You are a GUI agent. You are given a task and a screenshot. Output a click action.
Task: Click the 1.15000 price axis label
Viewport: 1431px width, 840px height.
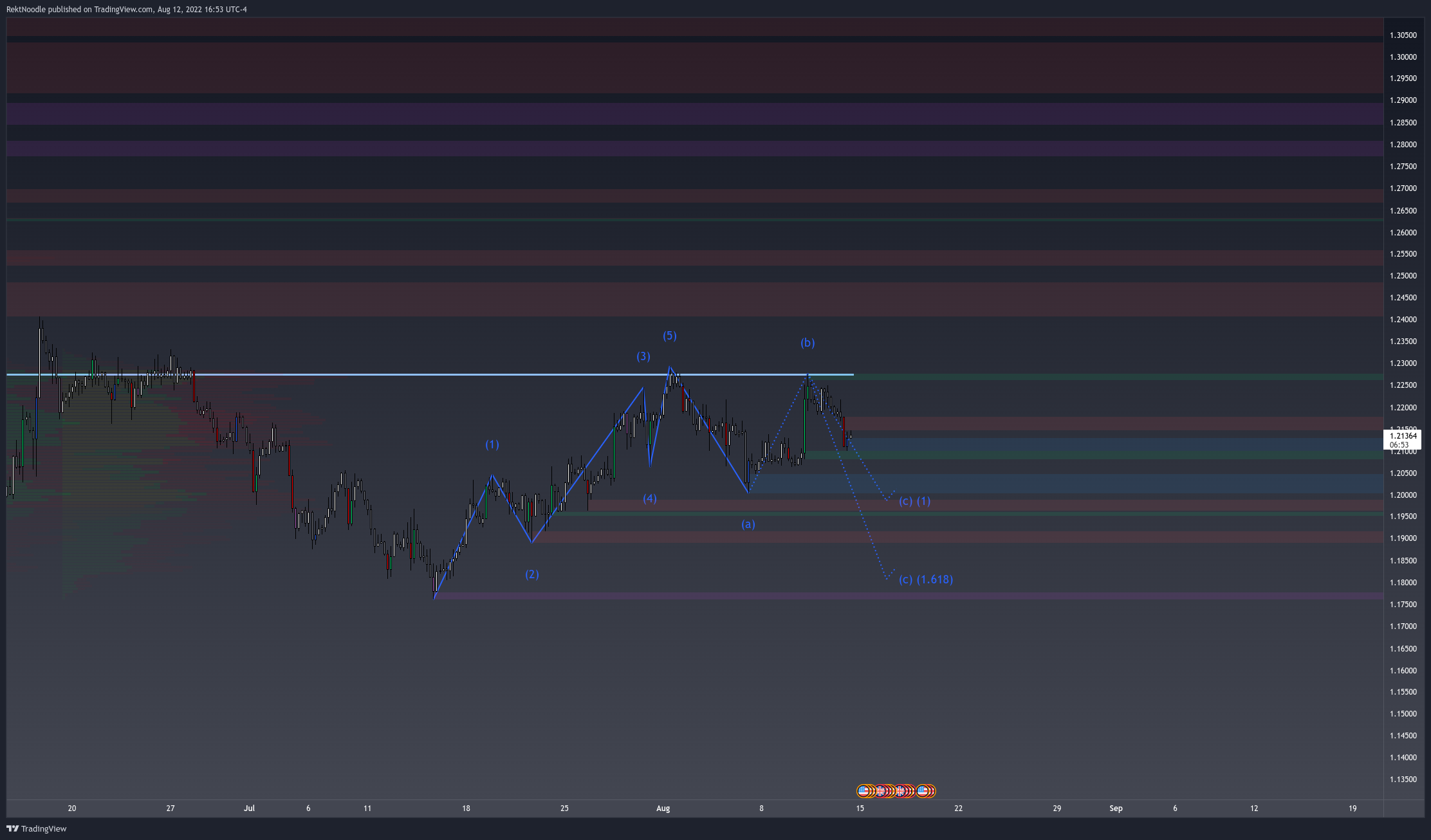pyautogui.click(x=1403, y=714)
